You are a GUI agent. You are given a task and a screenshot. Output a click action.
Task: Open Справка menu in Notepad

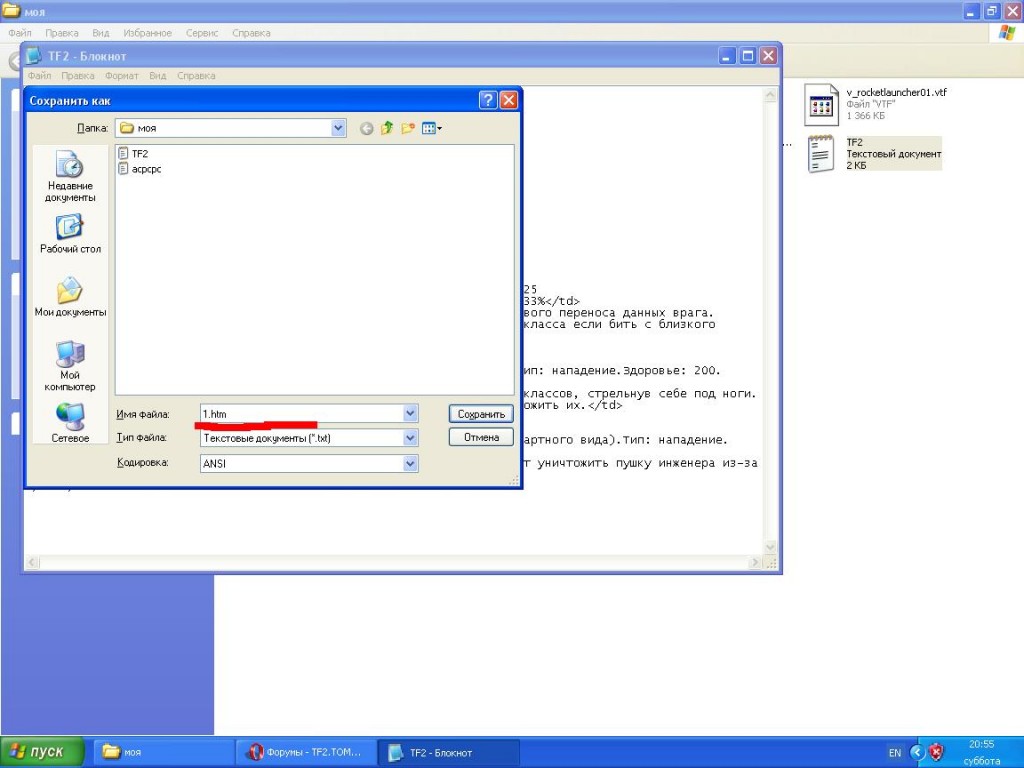pyautogui.click(x=196, y=76)
